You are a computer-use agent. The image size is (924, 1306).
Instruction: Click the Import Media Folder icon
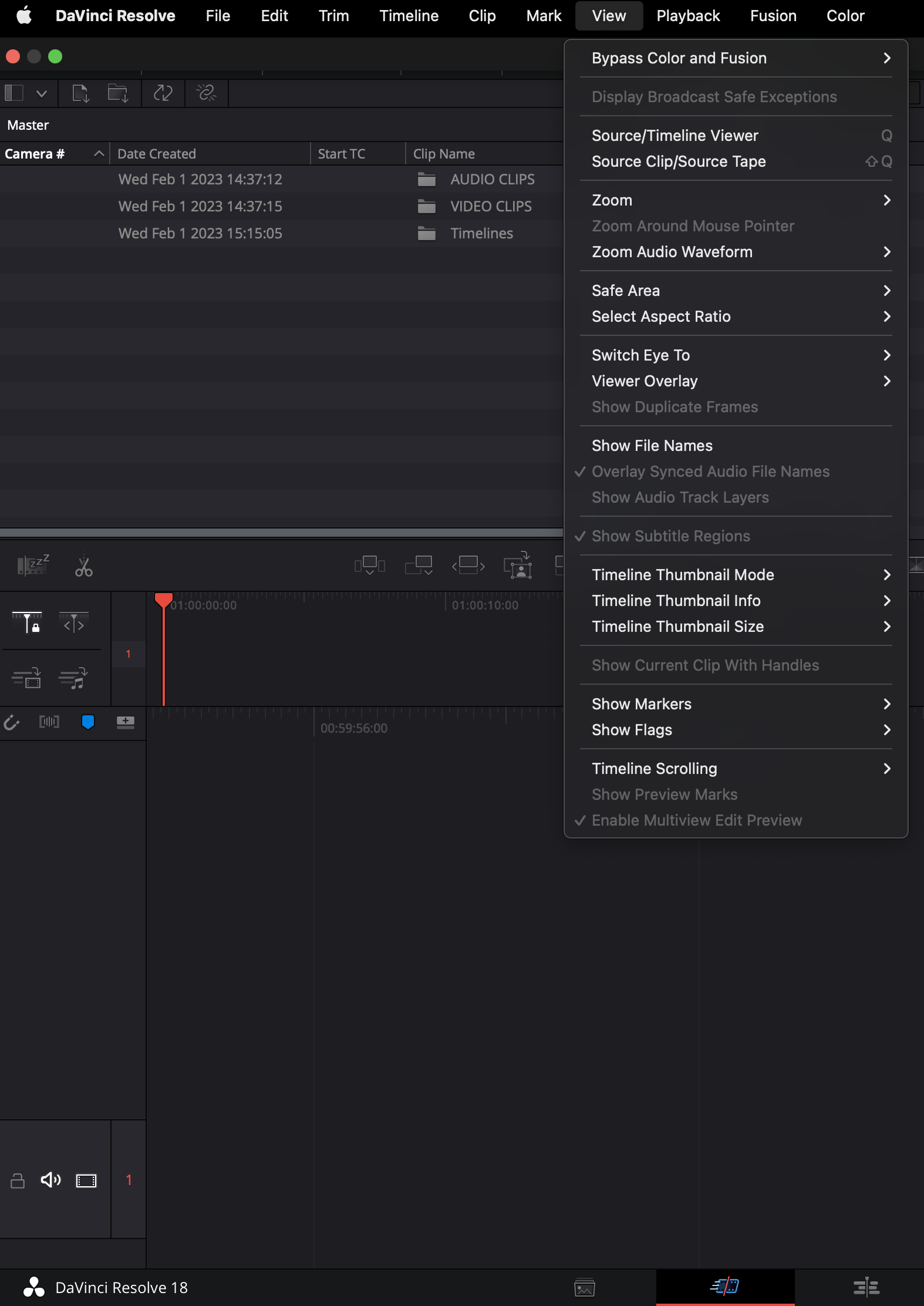coord(118,93)
